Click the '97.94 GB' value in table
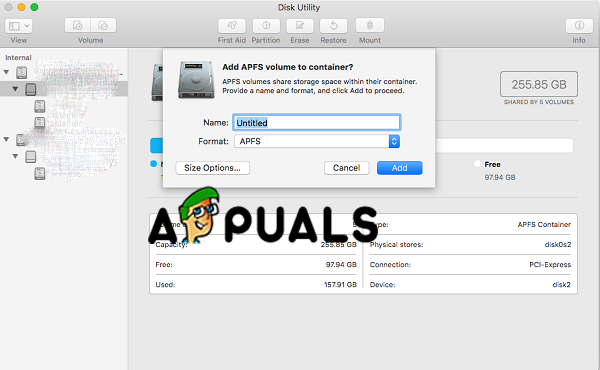This screenshot has height=370, width=600. 341,264
